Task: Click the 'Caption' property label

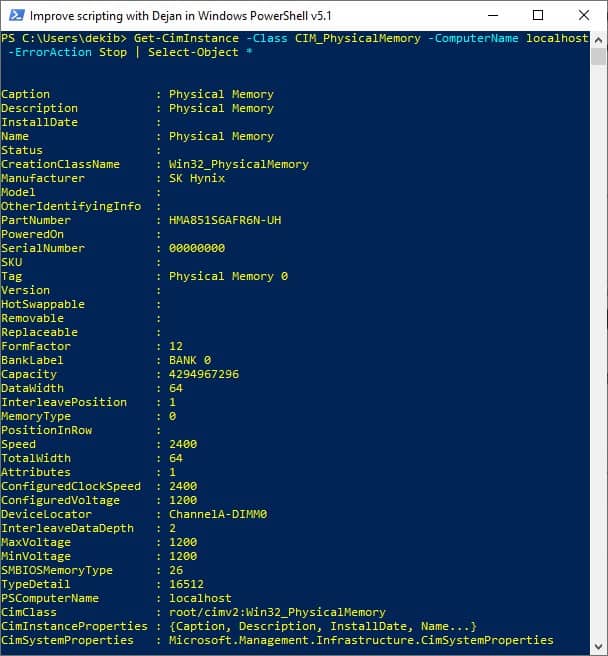Action: 25,94
